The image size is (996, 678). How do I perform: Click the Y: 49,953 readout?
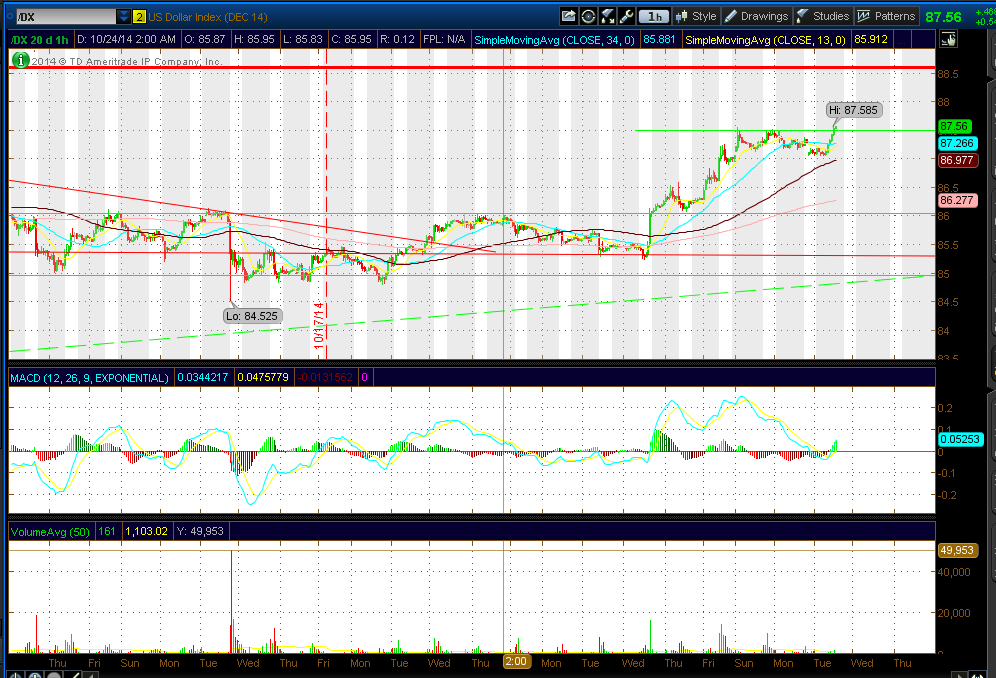[199, 531]
